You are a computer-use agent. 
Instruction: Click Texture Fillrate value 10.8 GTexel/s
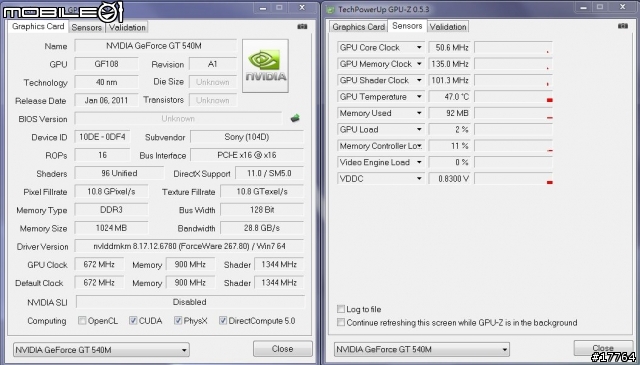(262, 191)
